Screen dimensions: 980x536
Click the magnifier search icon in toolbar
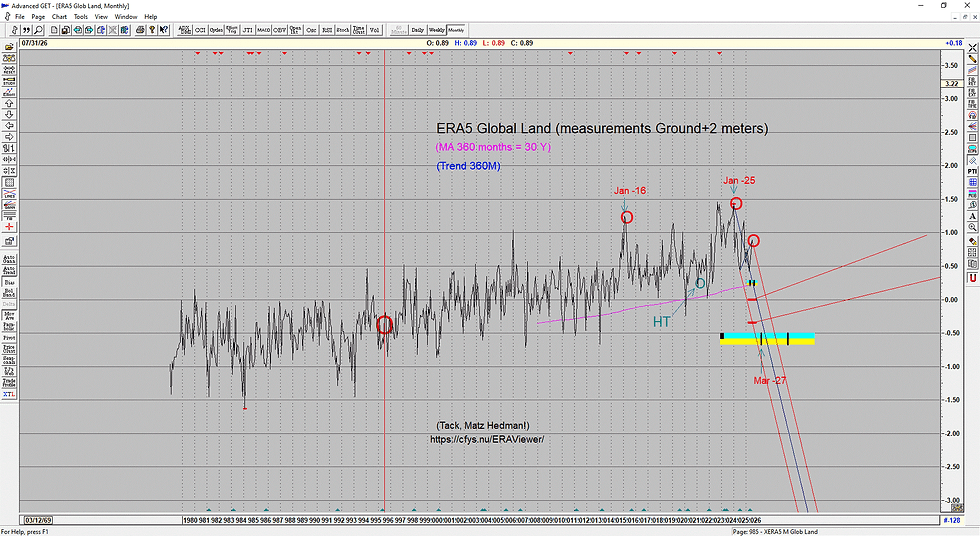(38, 30)
